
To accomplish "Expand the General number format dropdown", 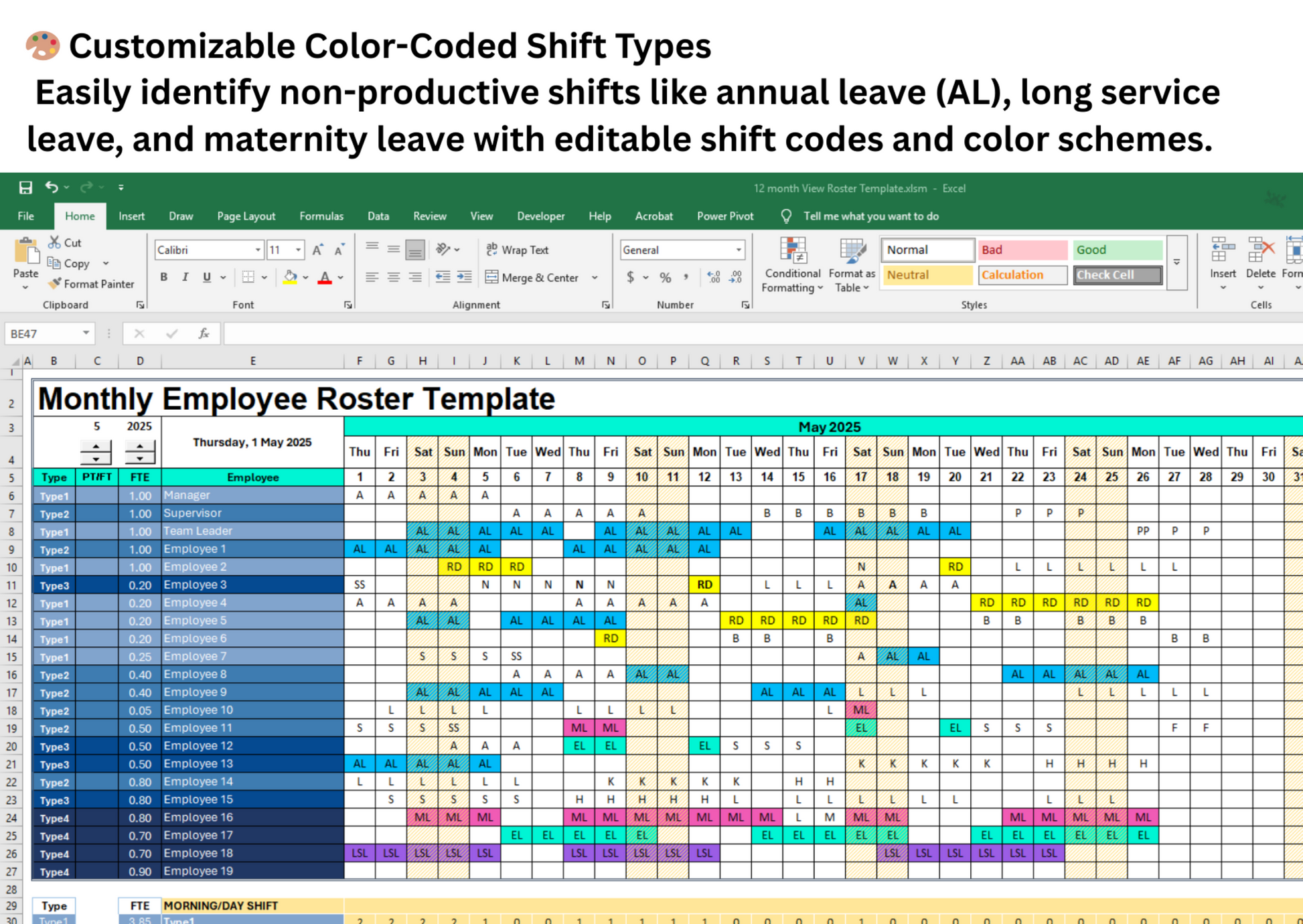I will [739, 250].
